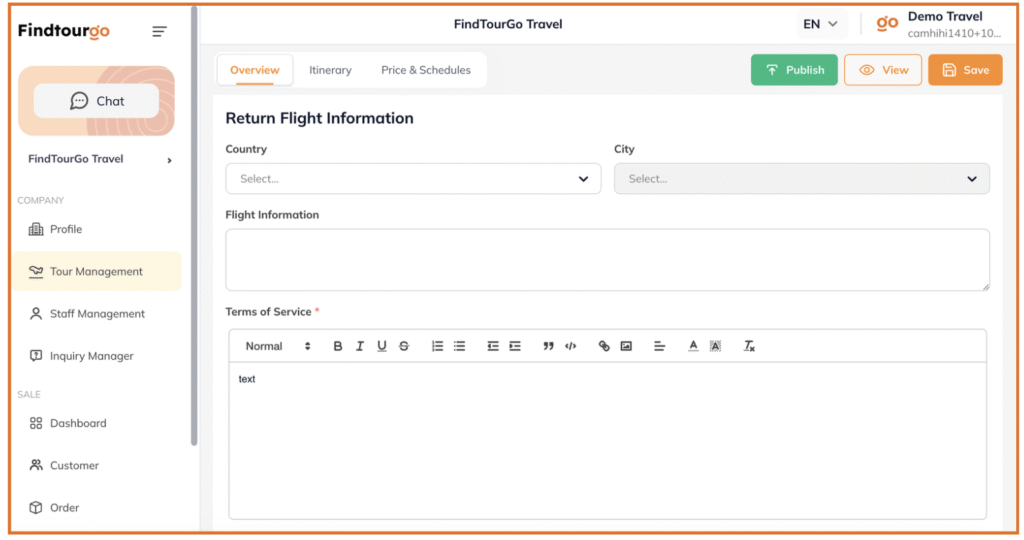Toggle bold formatting in Terms of Service editor
This screenshot has width=1024, height=540.
pos(338,346)
